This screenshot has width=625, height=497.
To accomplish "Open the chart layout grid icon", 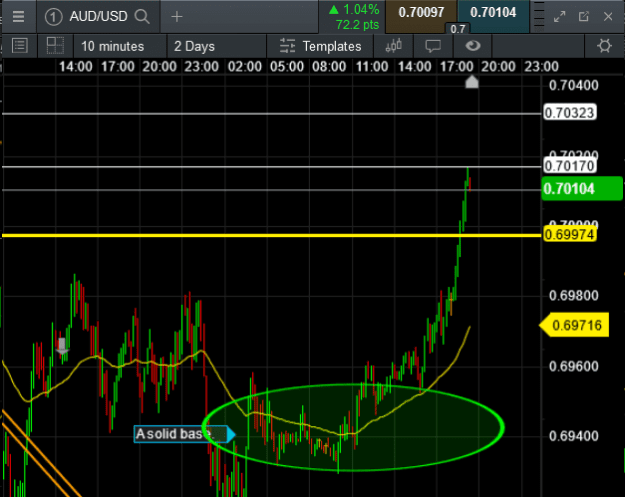I will pyautogui.click(x=55, y=46).
